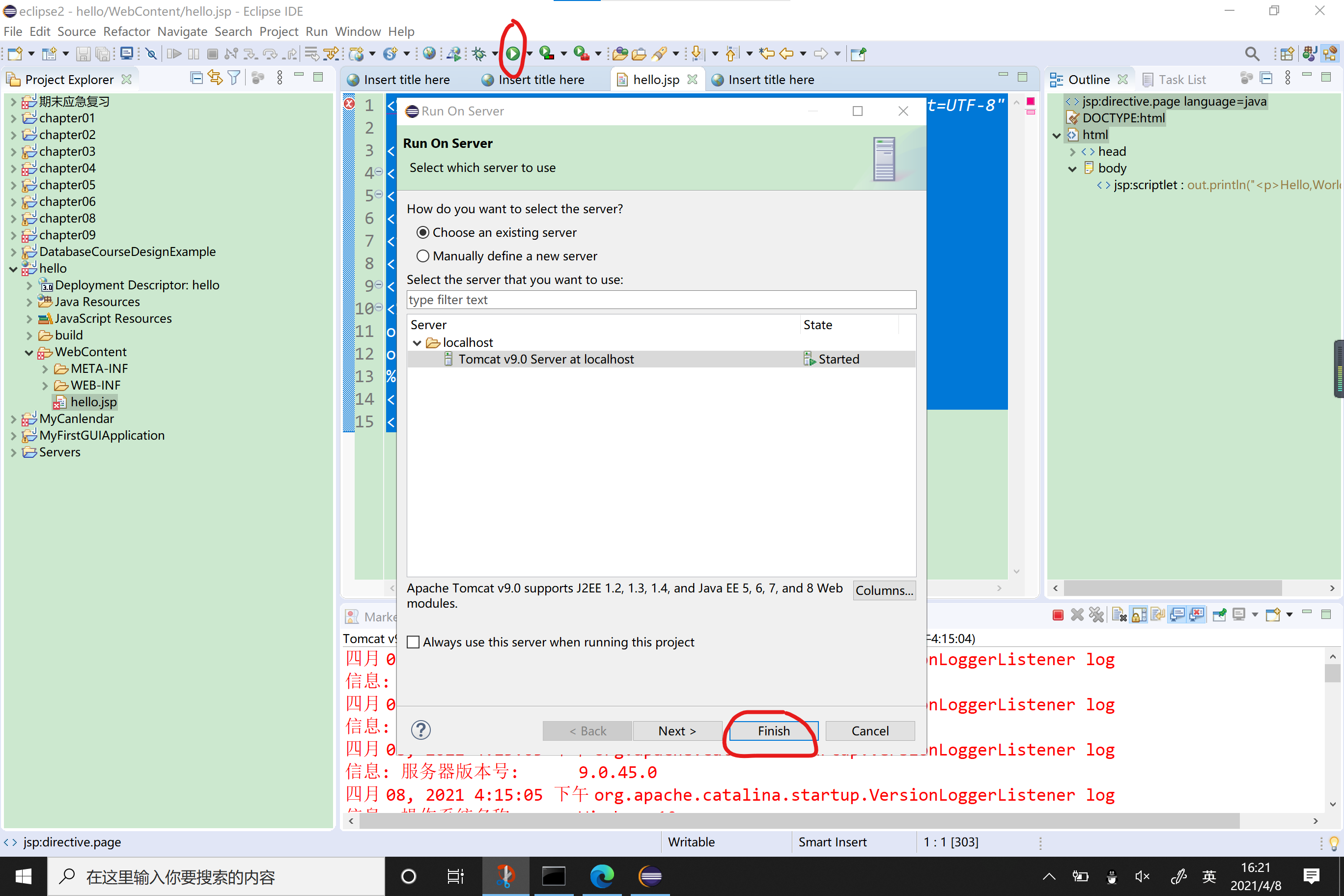The height and width of the screenshot is (896, 1344).
Task: Expand the head node in the Outline
Action: coord(1072,151)
